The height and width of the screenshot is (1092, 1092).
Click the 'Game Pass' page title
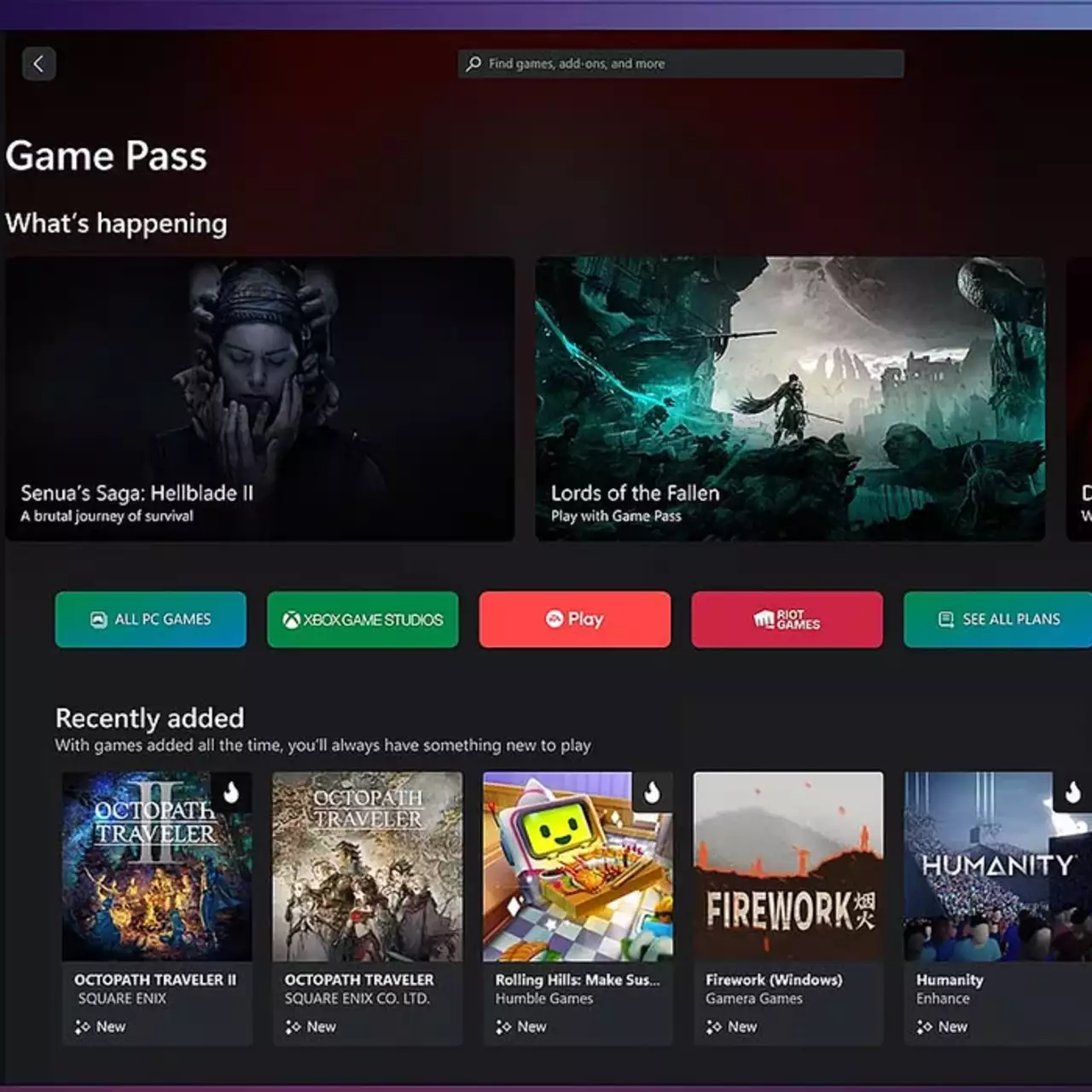click(107, 156)
